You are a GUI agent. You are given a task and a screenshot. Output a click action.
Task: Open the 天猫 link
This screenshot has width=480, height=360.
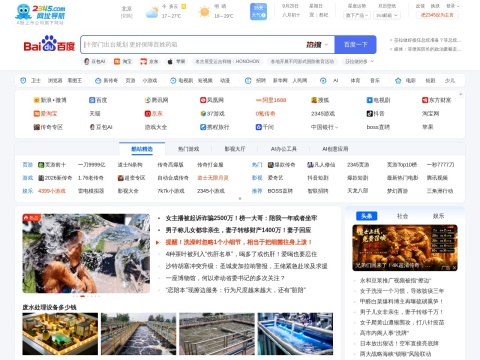(95, 114)
